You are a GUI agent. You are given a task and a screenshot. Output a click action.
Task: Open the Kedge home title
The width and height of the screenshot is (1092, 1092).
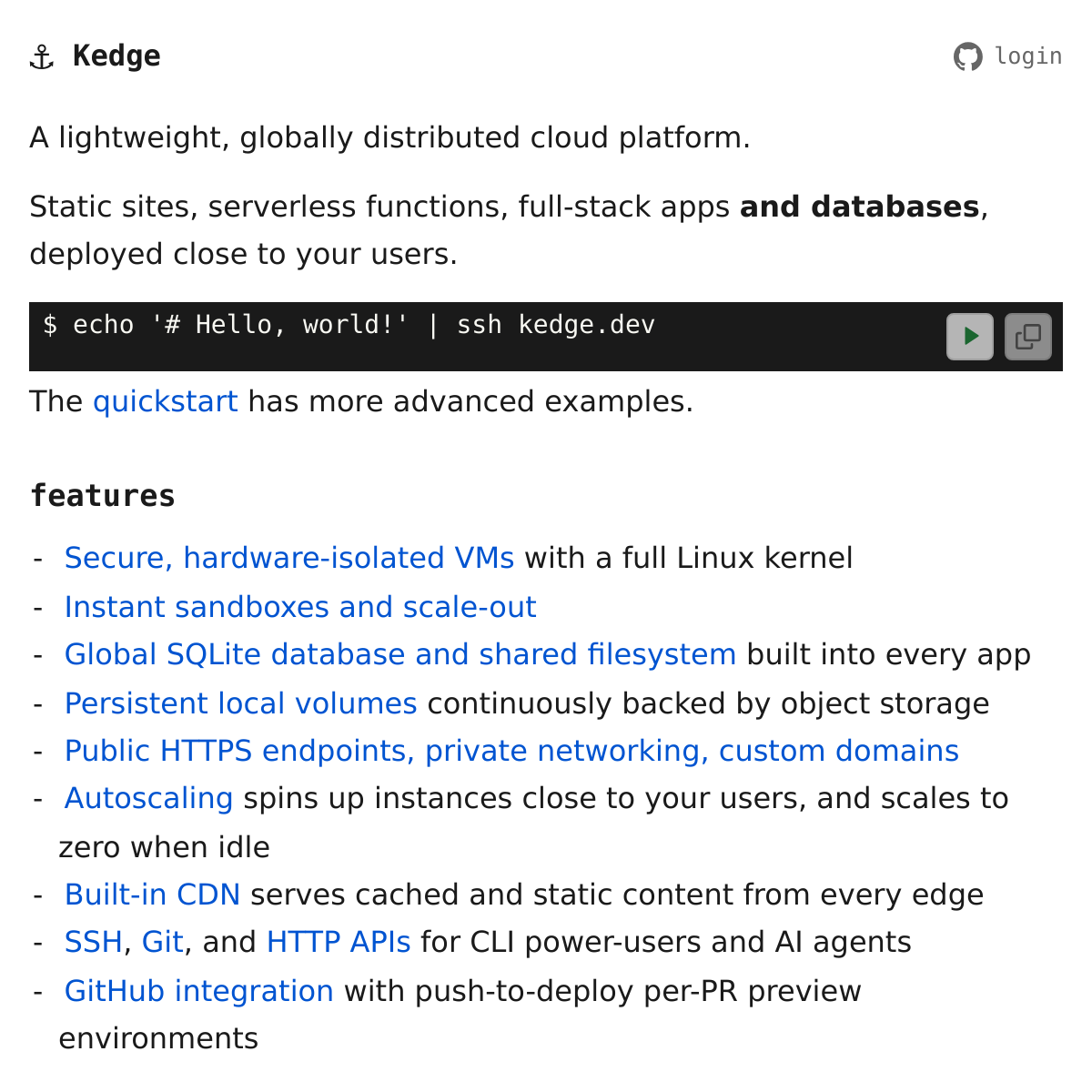[x=116, y=56]
